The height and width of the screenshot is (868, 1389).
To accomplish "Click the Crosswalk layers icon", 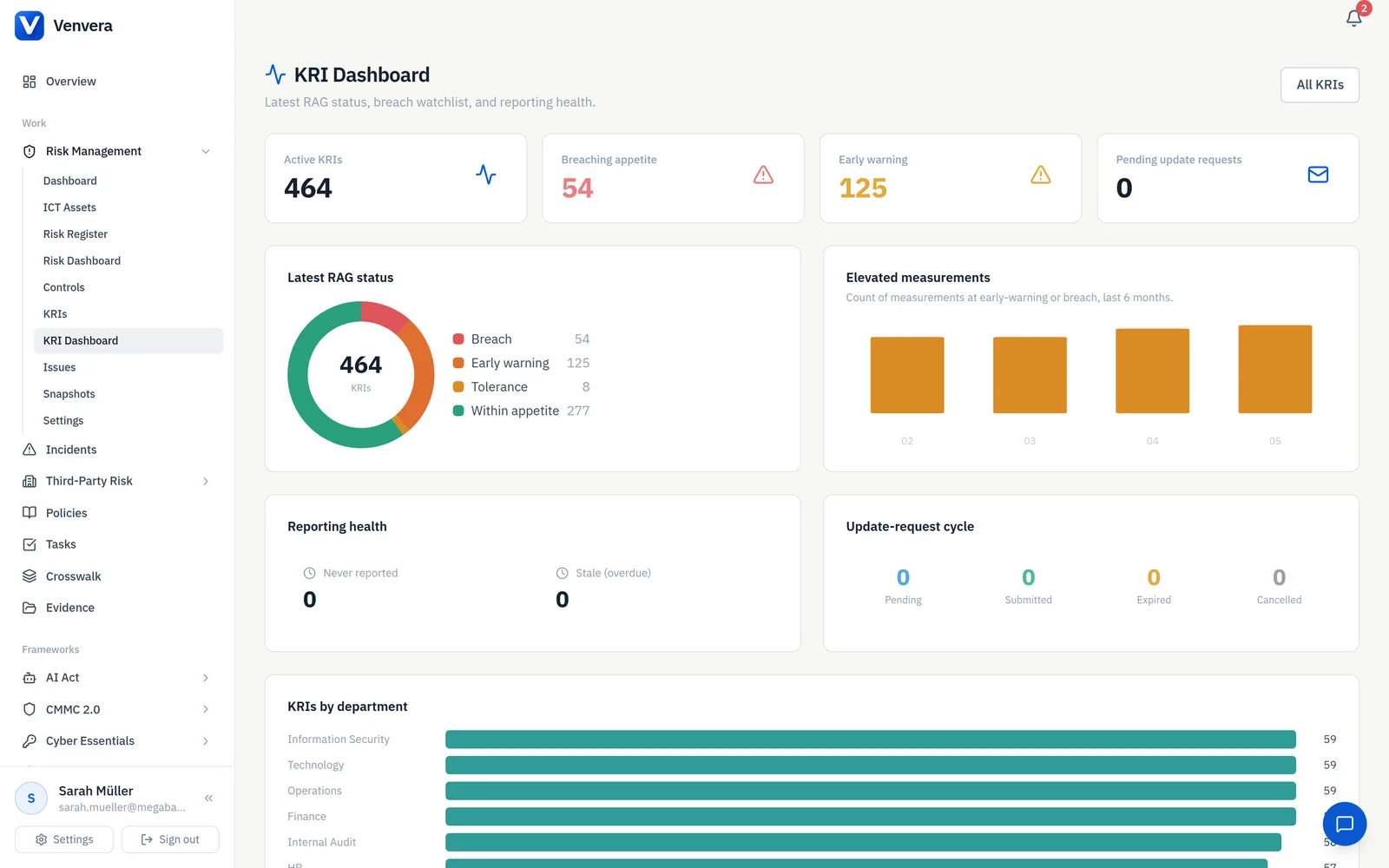I will coord(30,576).
